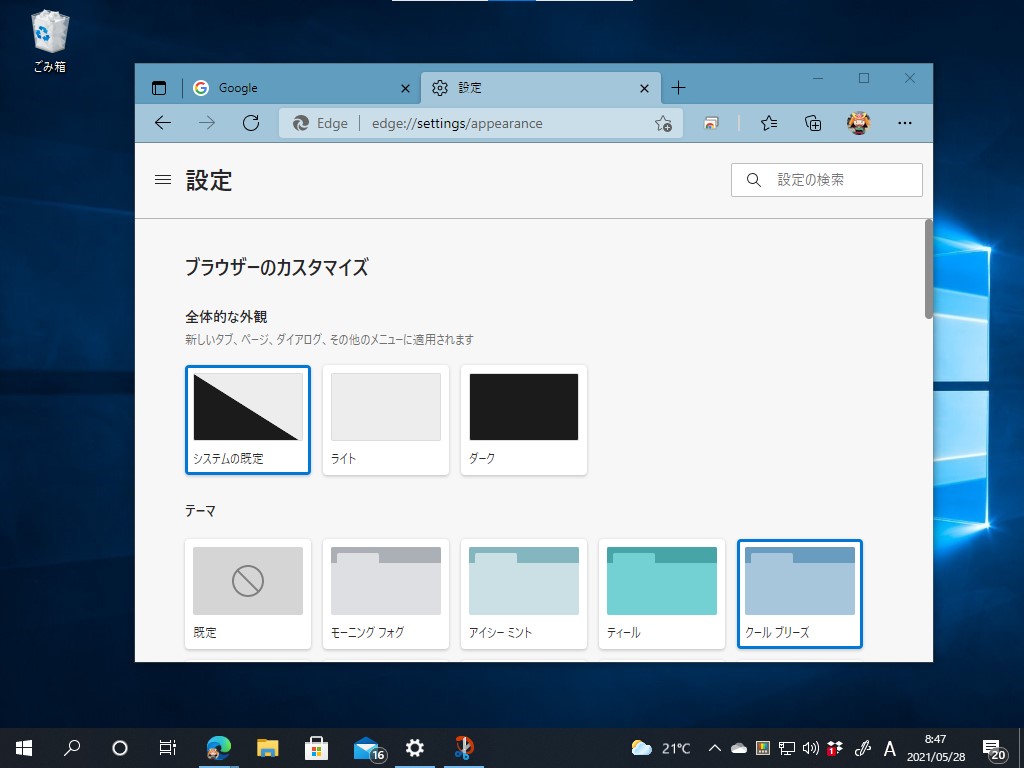Click the edge://settings/appearance address bar
This screenshot has height=768, width=1024.
[x=480, y=123]
